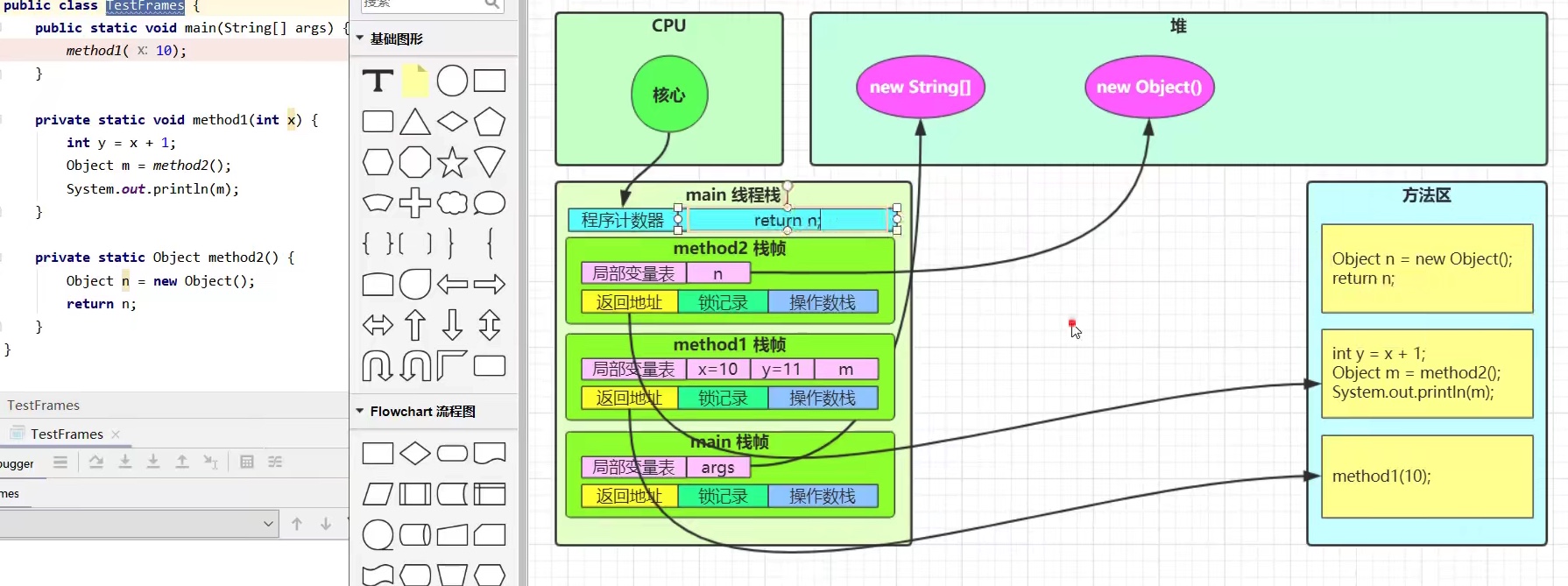
Task: Choose the five-pointed star shape
Action: 452,162
